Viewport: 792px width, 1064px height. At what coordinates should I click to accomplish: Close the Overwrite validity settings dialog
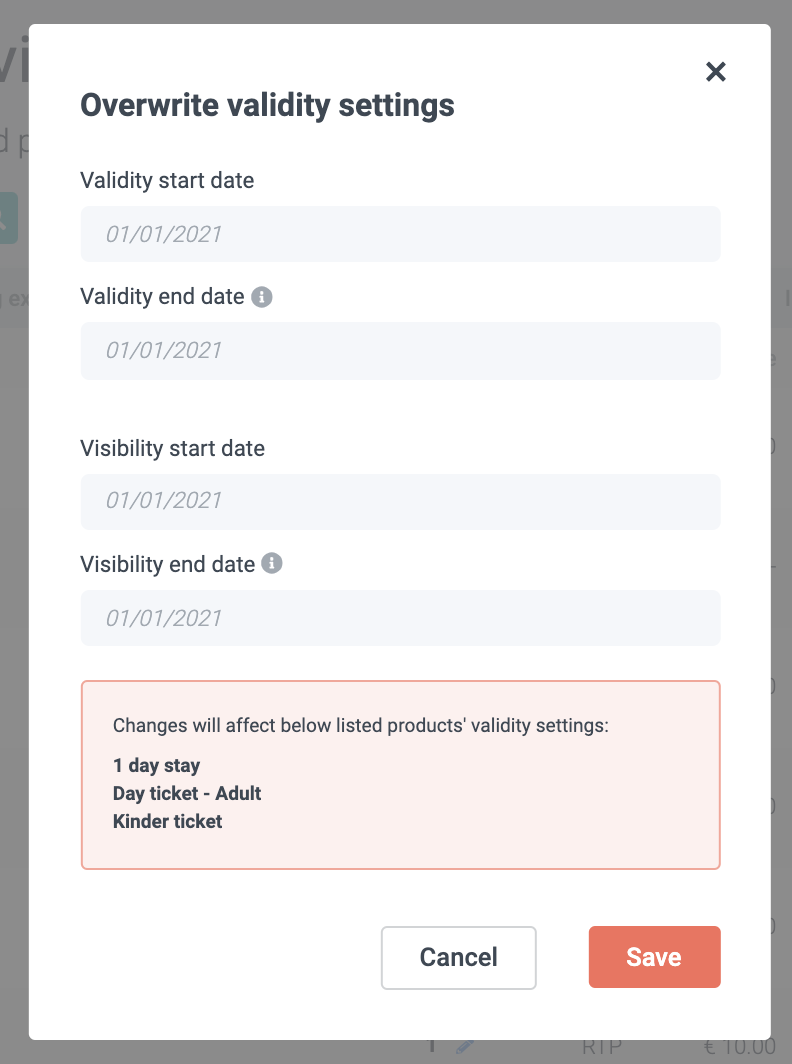pyautogui.click(x=715, y=72)
